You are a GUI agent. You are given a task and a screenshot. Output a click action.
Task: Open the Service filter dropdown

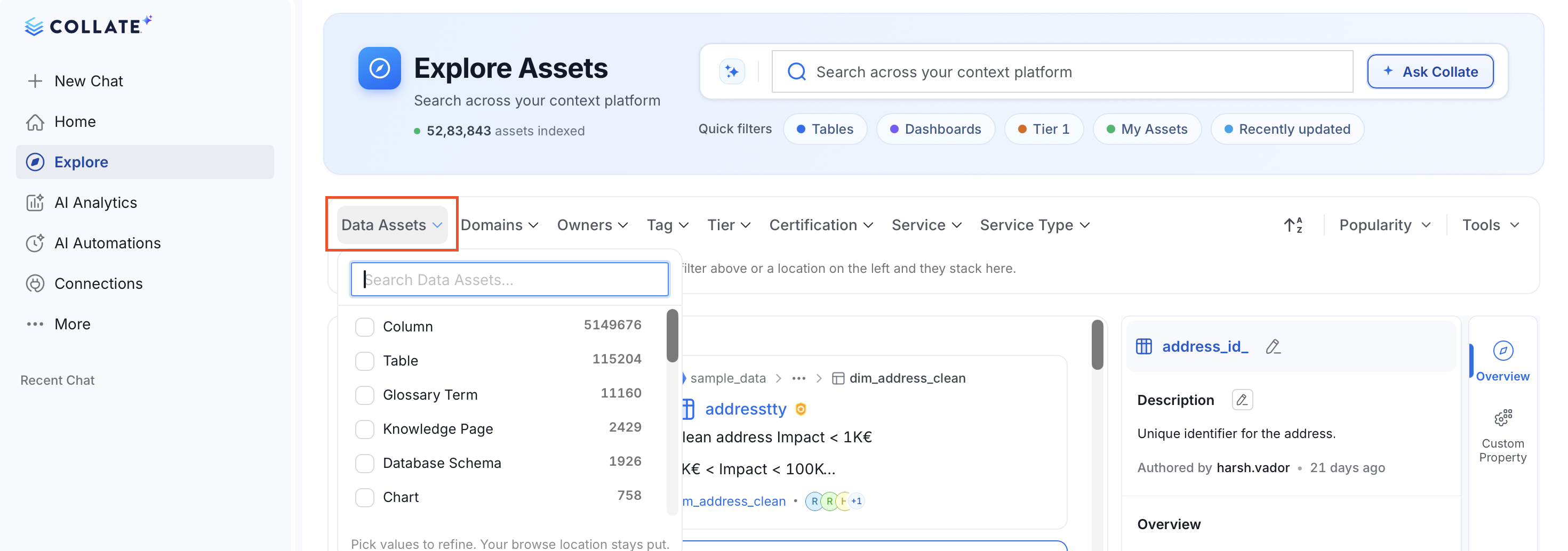[926, 225]
